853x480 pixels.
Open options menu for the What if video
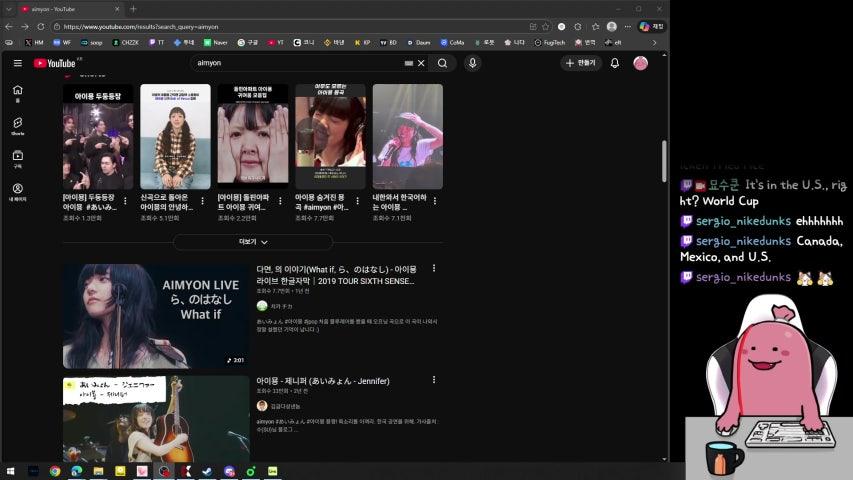point(433,269)
